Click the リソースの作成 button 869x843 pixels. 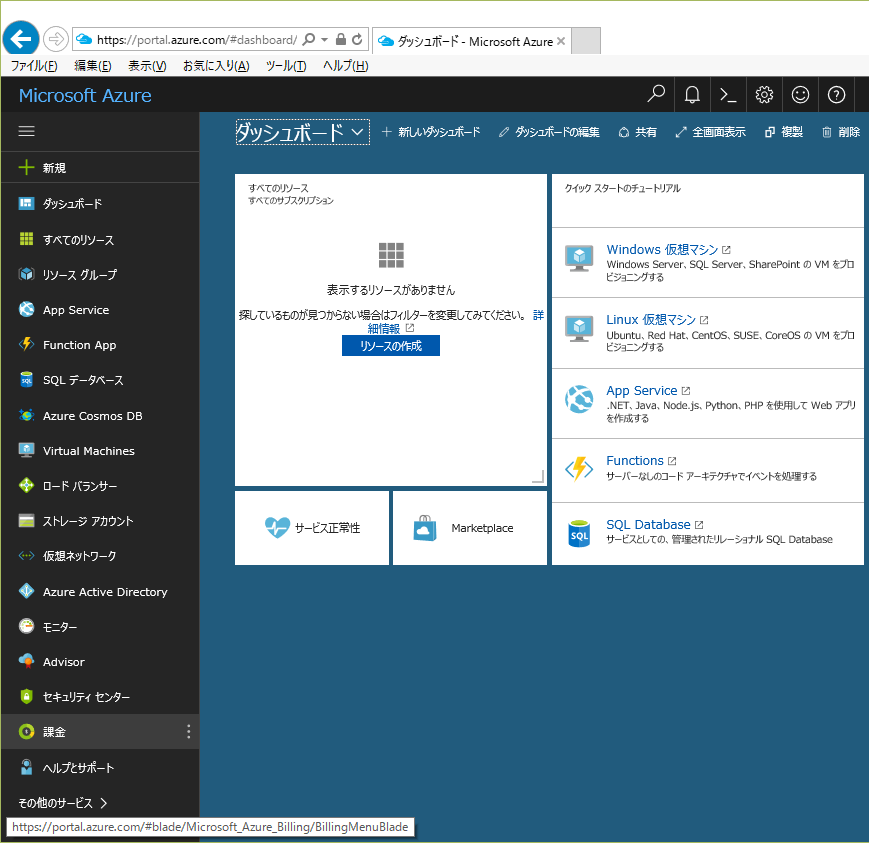pyautogui.click(x=391, y=346)
